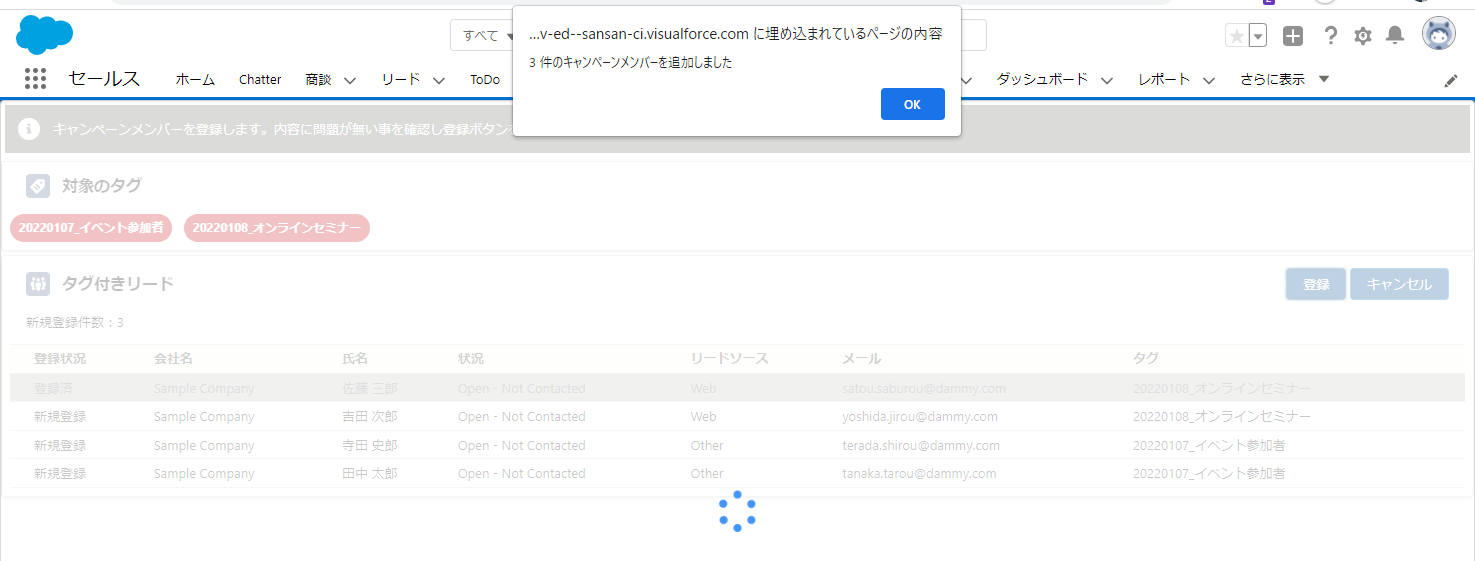The height and width of the screenshot is (561, 1475).
Task: Open the setup gear icon
Action: [x=1362, y=36]
